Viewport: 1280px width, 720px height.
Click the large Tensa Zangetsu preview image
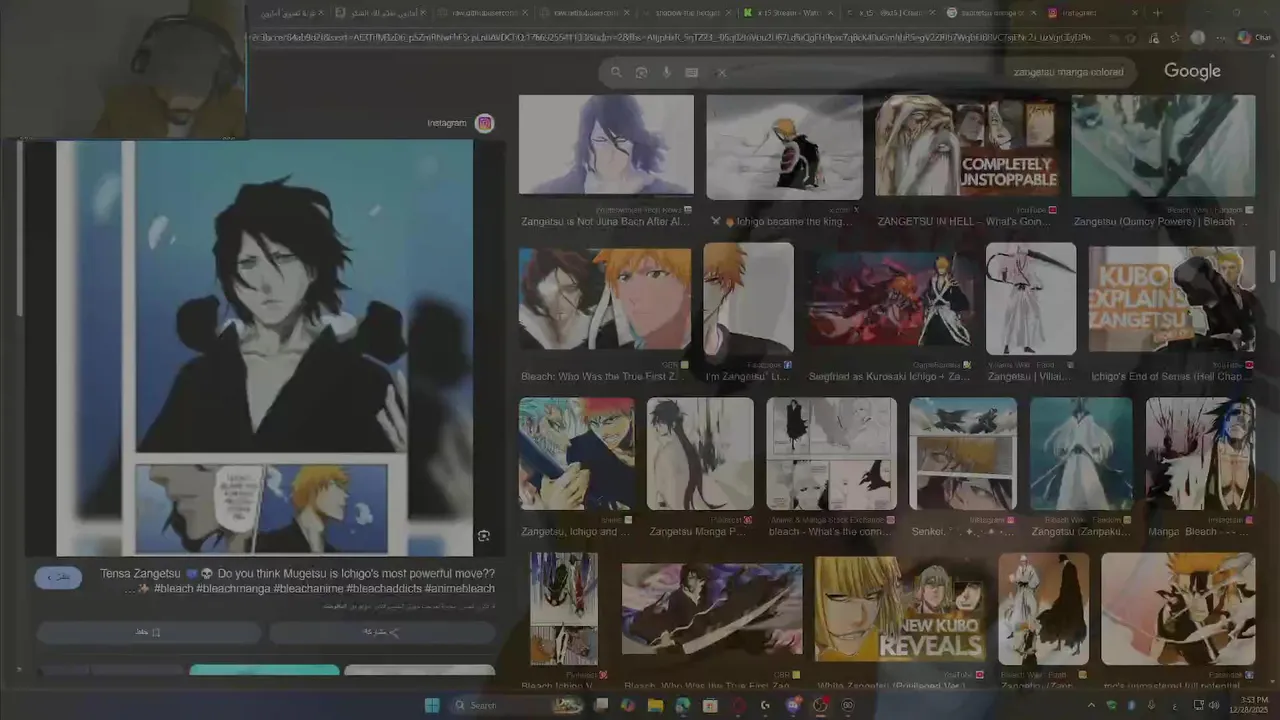[x=264, y=347]
